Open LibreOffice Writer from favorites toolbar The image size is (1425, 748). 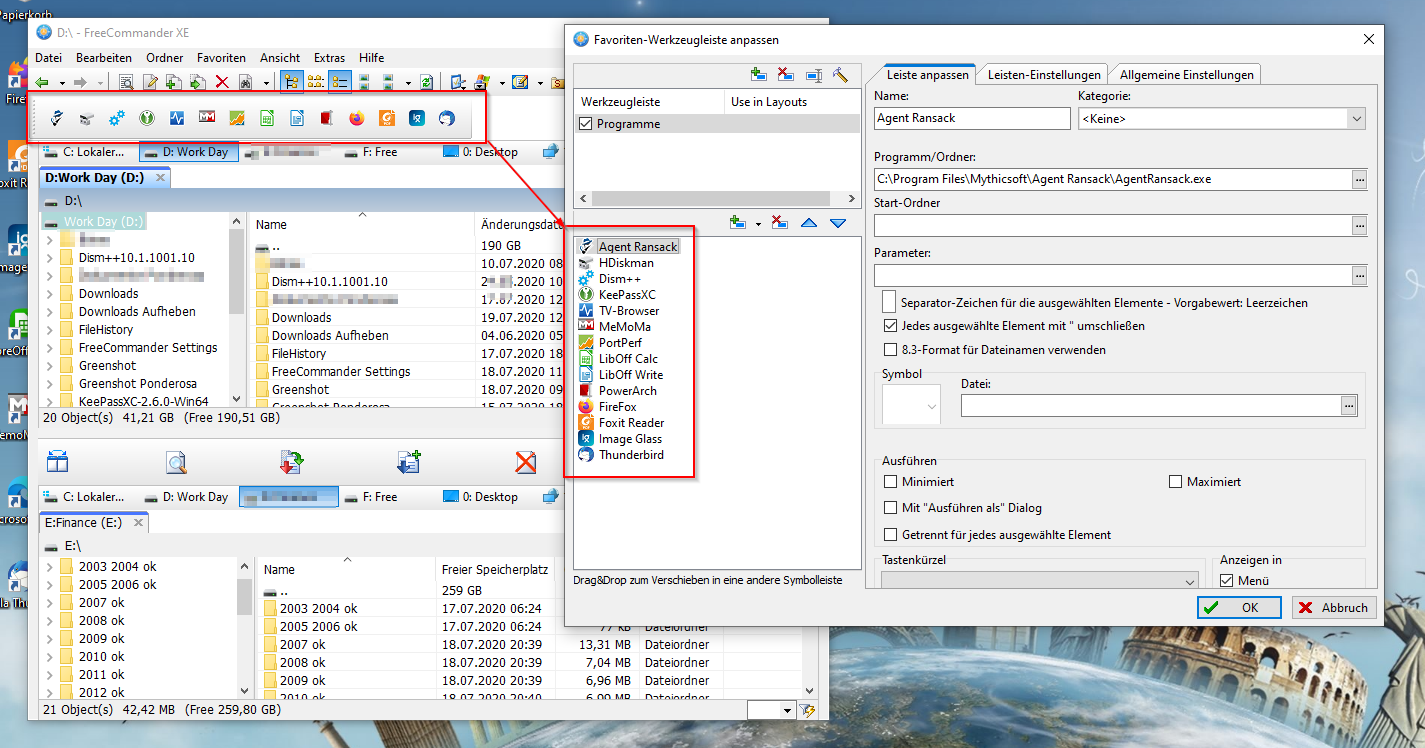point(297,118)
